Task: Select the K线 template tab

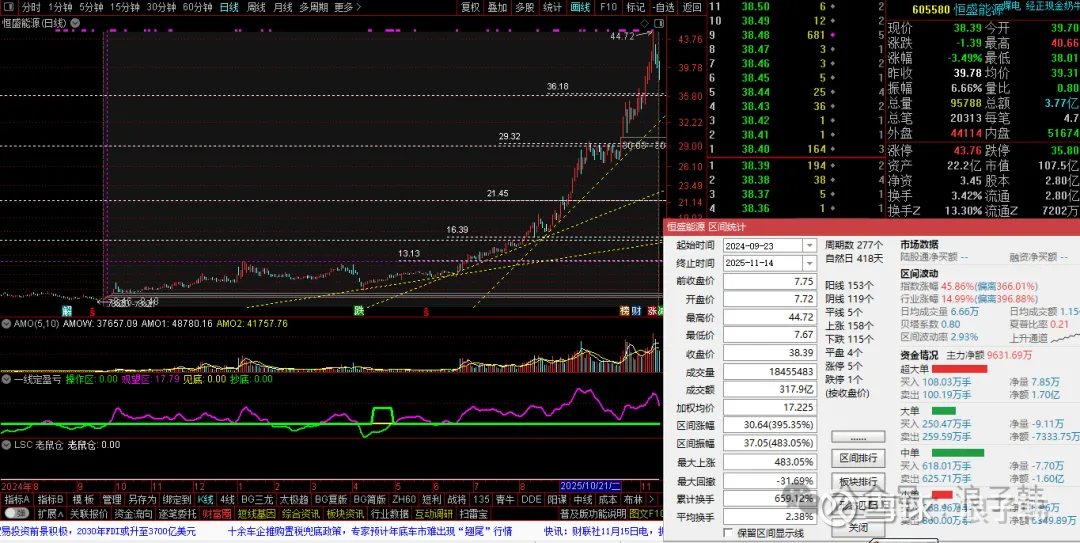Action: (205, 500)
